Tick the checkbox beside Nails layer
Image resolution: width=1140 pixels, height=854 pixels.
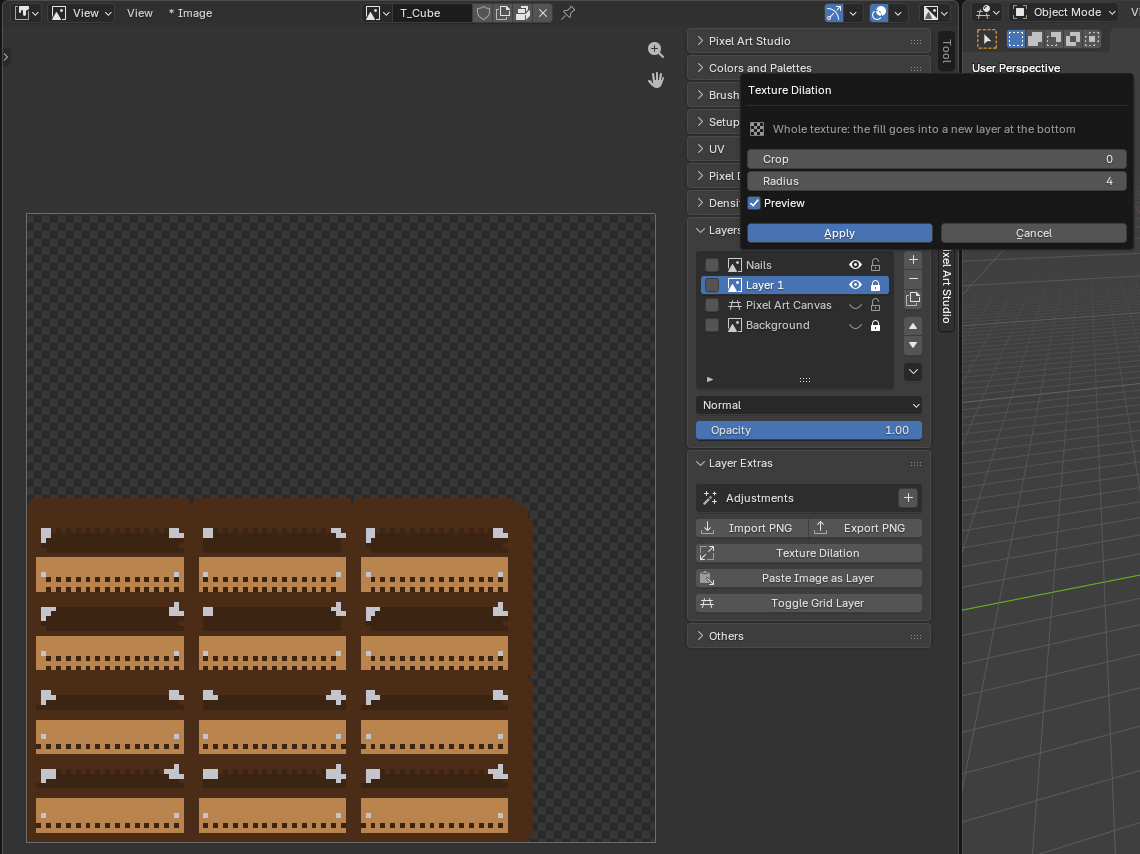(x=712, y=265)
